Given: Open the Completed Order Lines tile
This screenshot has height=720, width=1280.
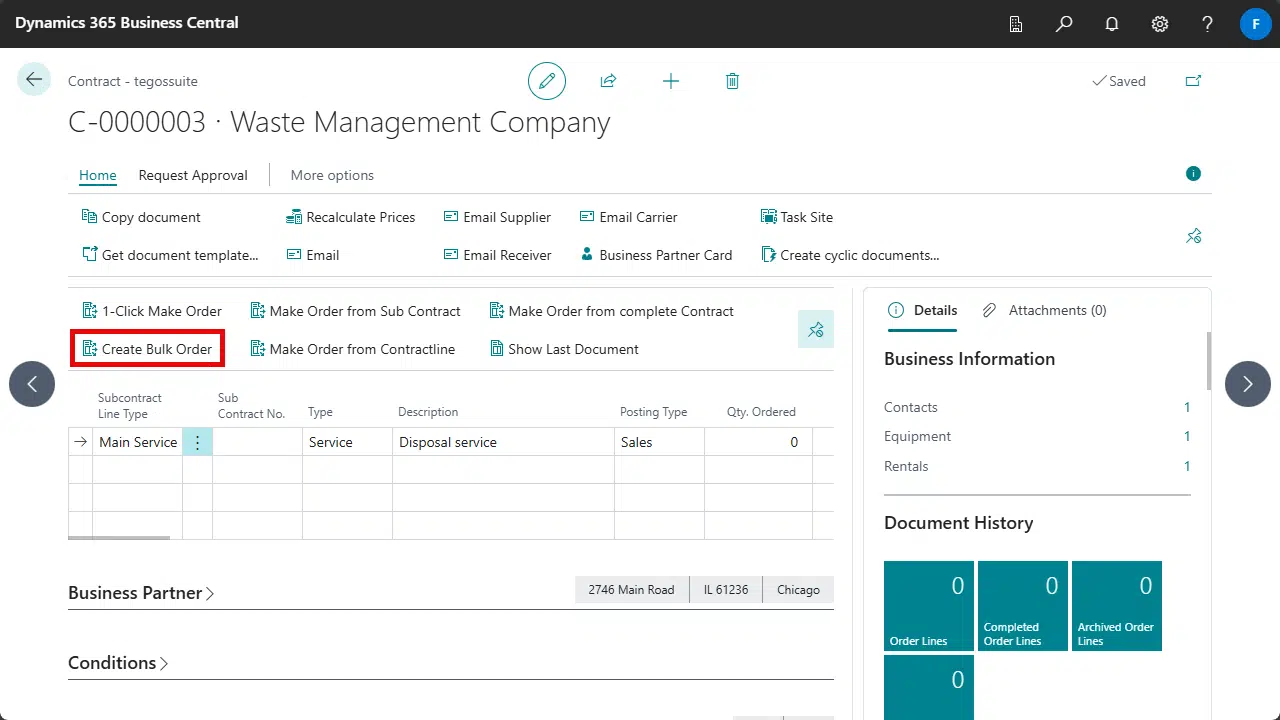Looking at the screenshot, I should pos(1022,605).
